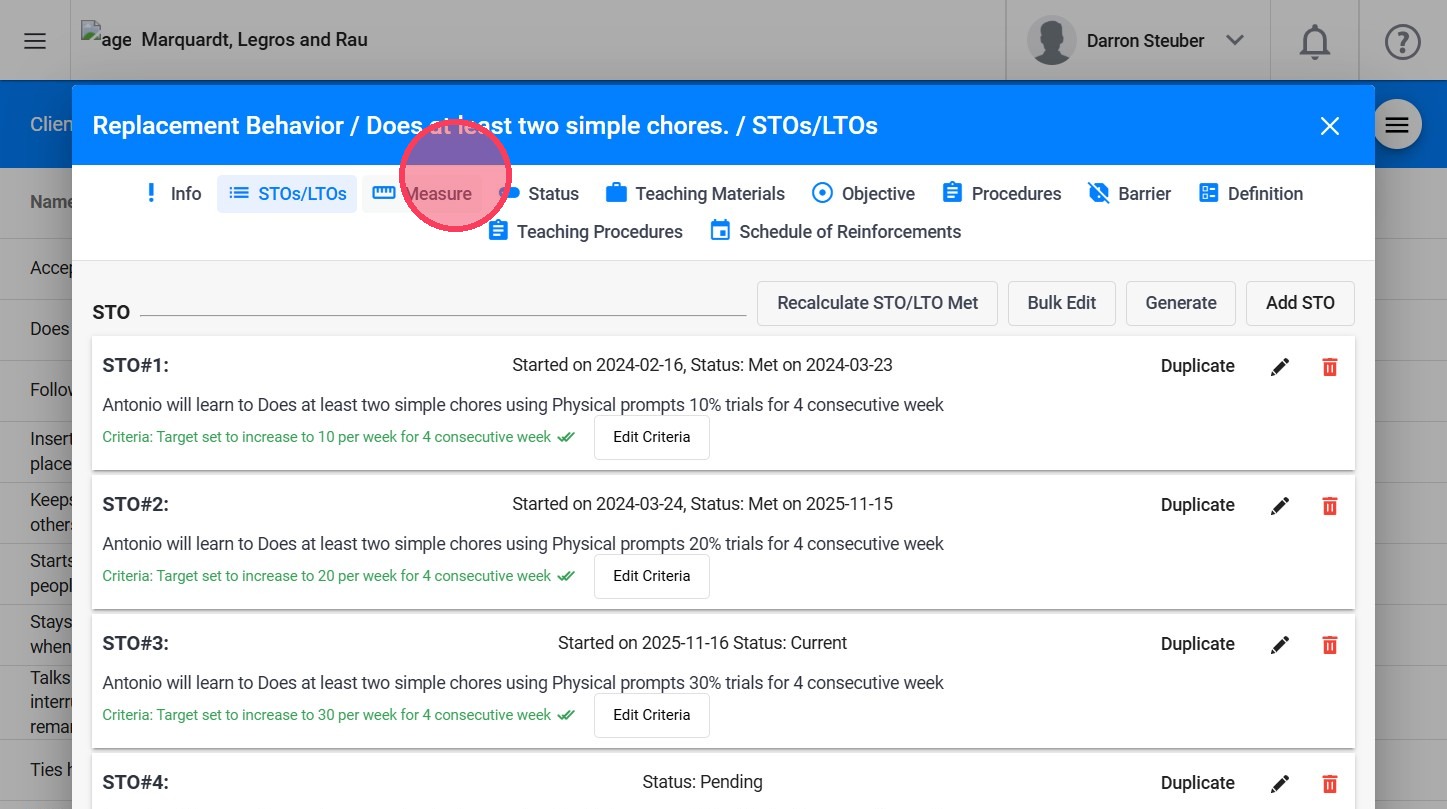Go to the Objective tab

[x=863, y=194]
